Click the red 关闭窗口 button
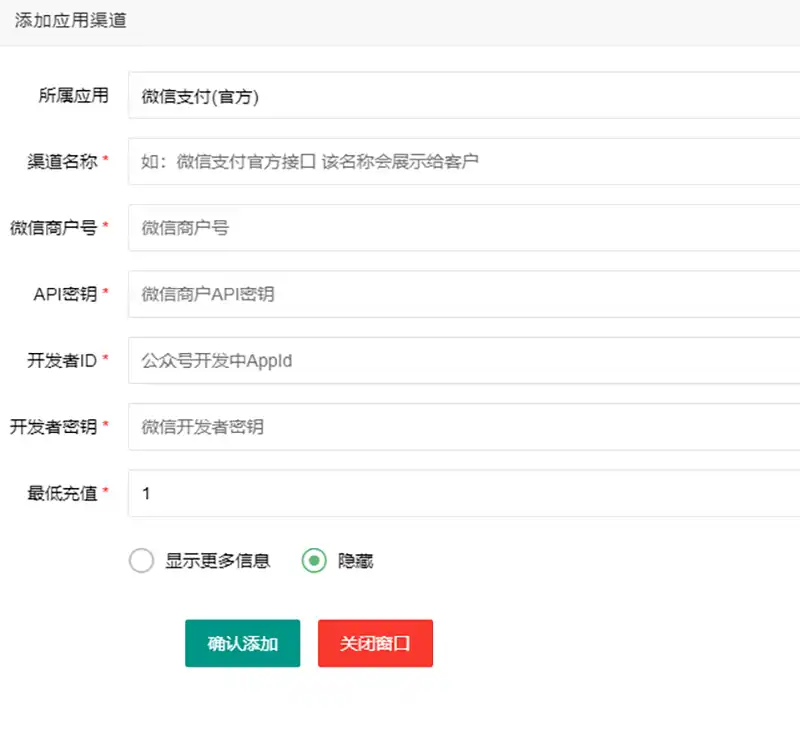800x736 pixels. point(375,643)
